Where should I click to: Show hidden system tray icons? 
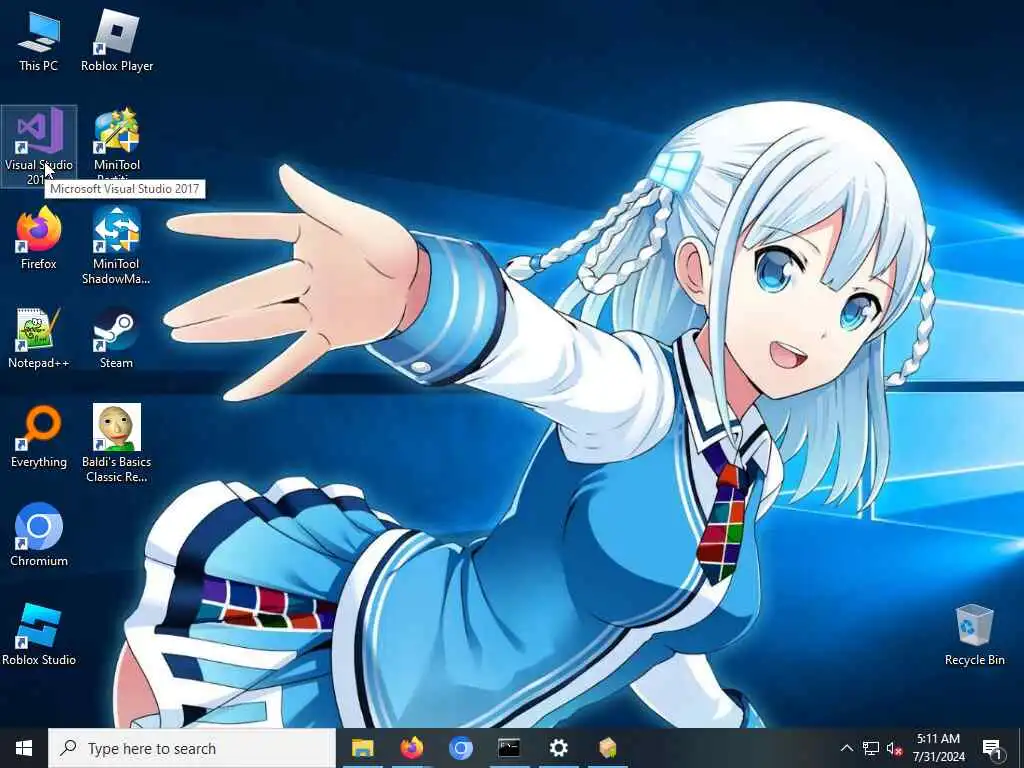tap(846, 748)
